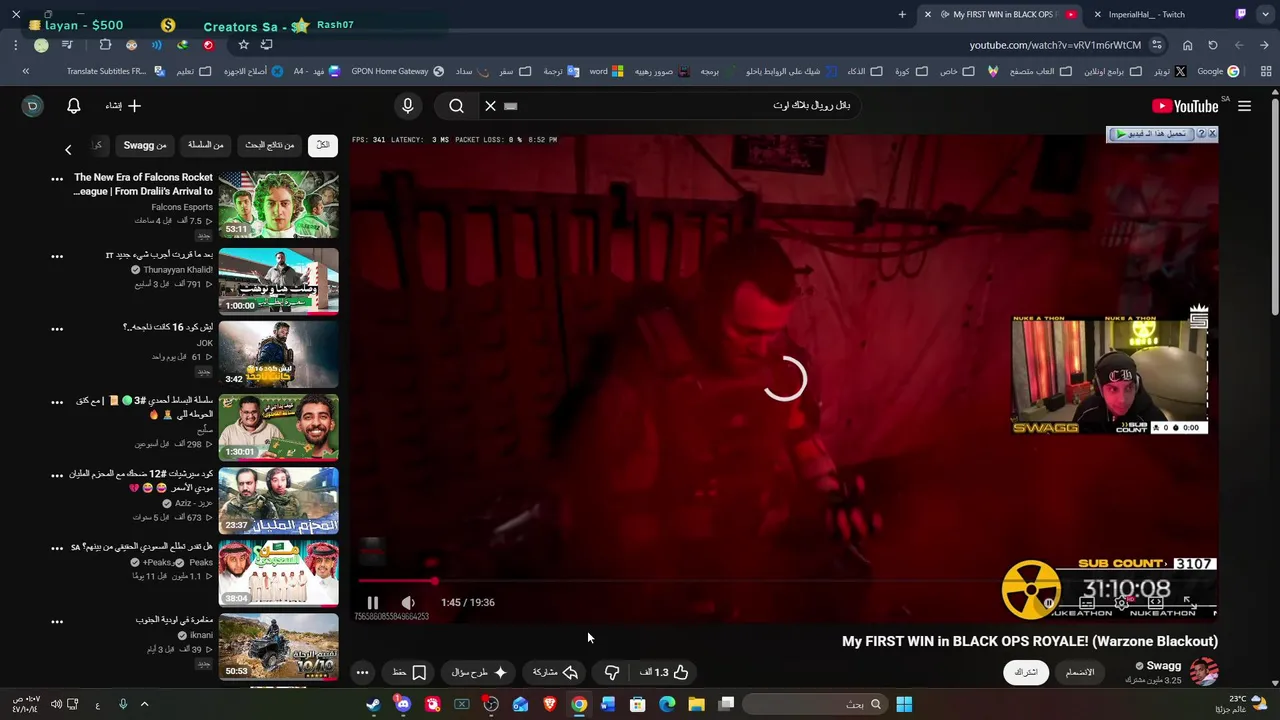Open File Explorer from taskbar
1280x720 pixels.
coord(697,705)
